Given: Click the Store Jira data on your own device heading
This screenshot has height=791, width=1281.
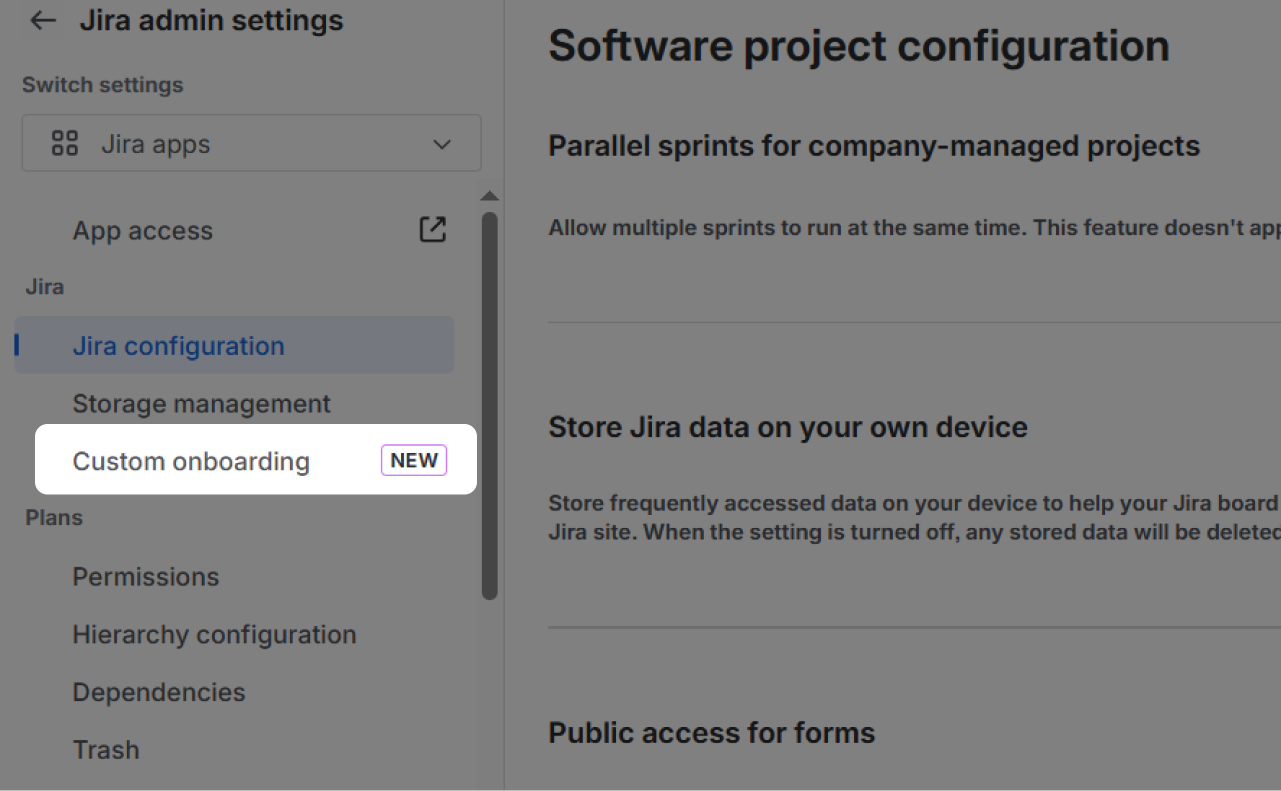Looking at the screenshot, I should [x=788, y=428].
